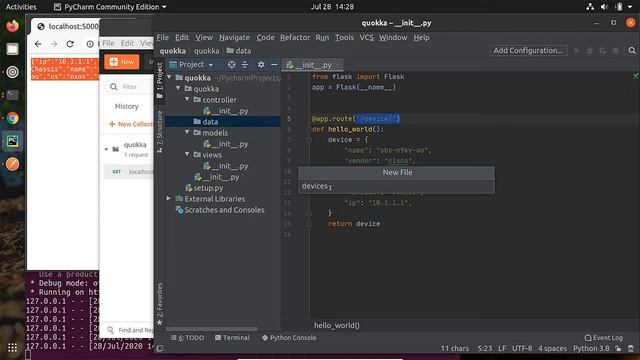Viewport: 640px width, 360px height.
Task: Open the VCS menu
Action: [x=367, y=38]
